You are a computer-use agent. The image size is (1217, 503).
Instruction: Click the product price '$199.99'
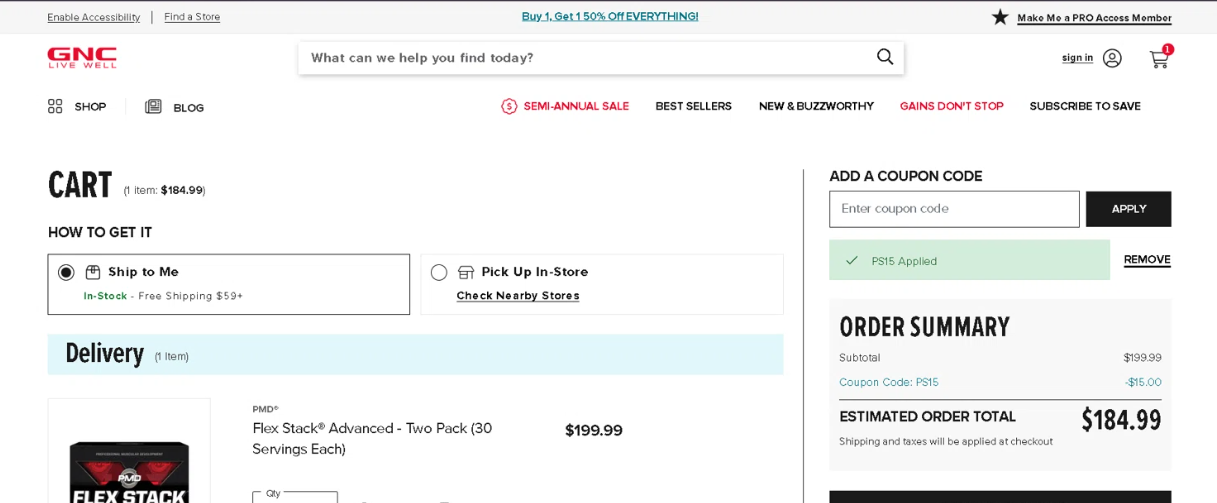[594, 430]
